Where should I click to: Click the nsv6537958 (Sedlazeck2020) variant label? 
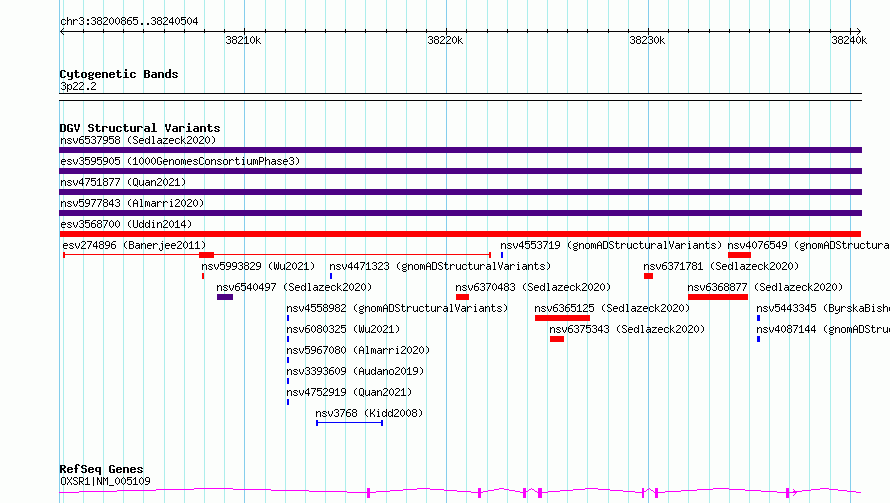(x=138, y=140)
